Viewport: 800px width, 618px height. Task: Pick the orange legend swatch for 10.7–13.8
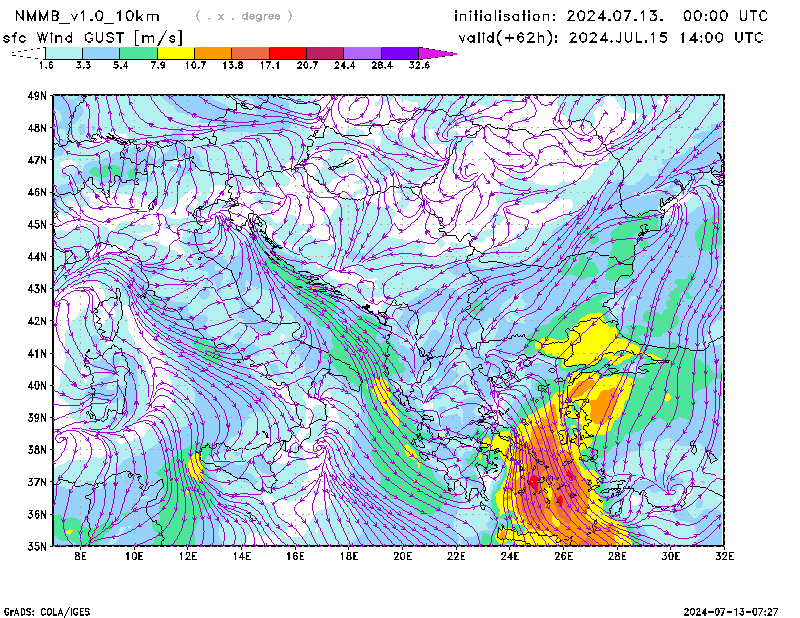(x=213, y=53)
